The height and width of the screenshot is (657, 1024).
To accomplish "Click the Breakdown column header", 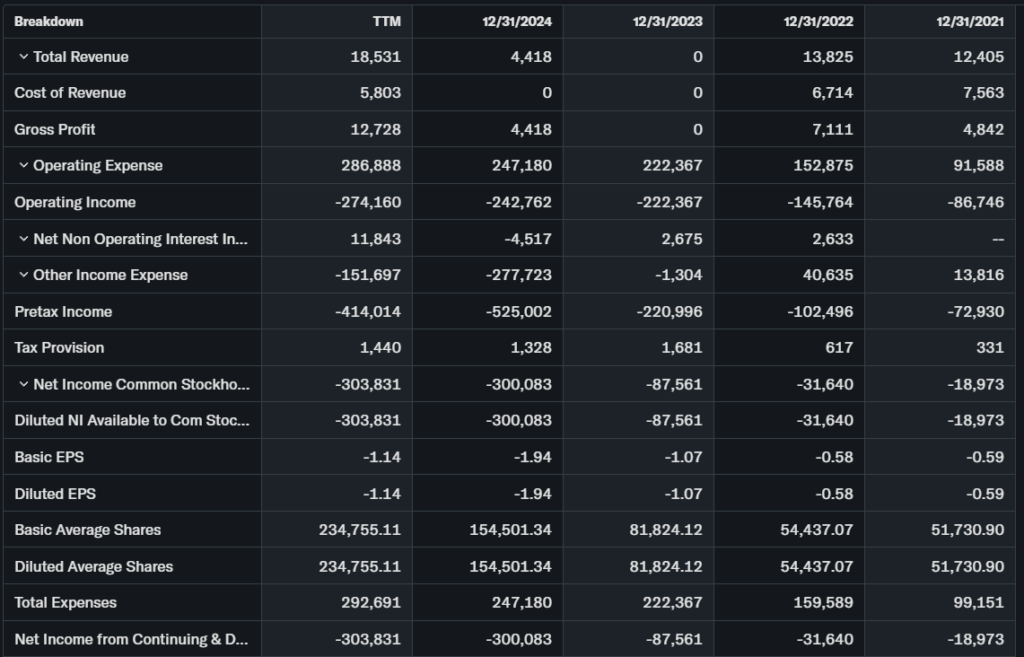I will tap(49, 21).
